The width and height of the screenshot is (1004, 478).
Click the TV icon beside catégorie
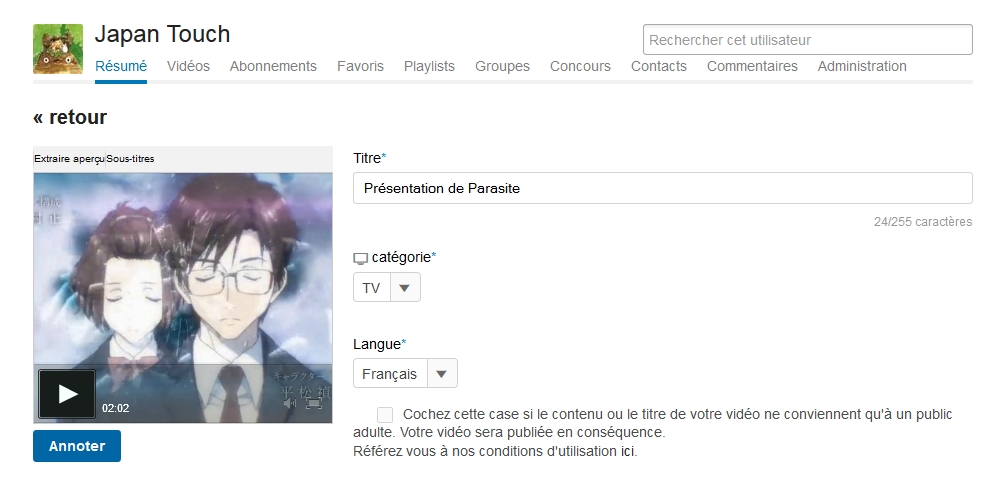point(360,259)
